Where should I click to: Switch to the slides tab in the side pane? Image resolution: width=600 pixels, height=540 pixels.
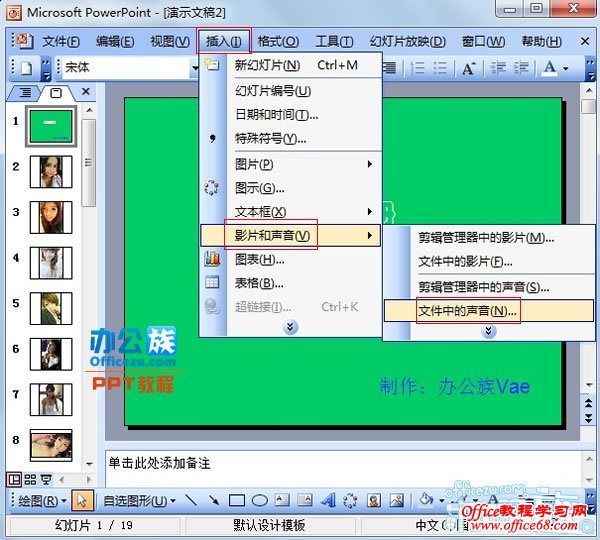click(x=56, y=92)
